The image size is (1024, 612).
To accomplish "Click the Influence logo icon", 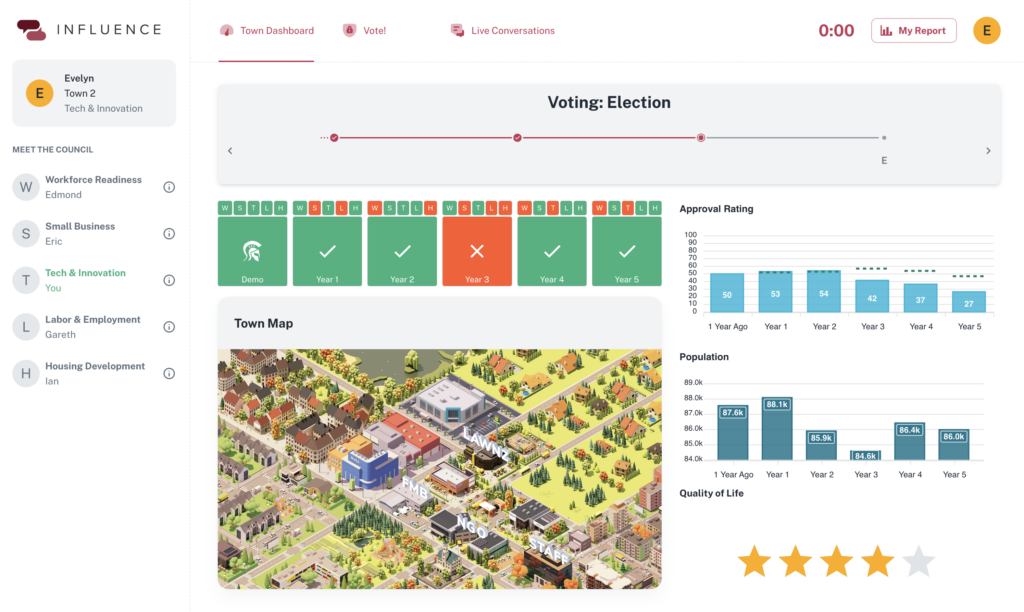I will [x=32, y=30].
